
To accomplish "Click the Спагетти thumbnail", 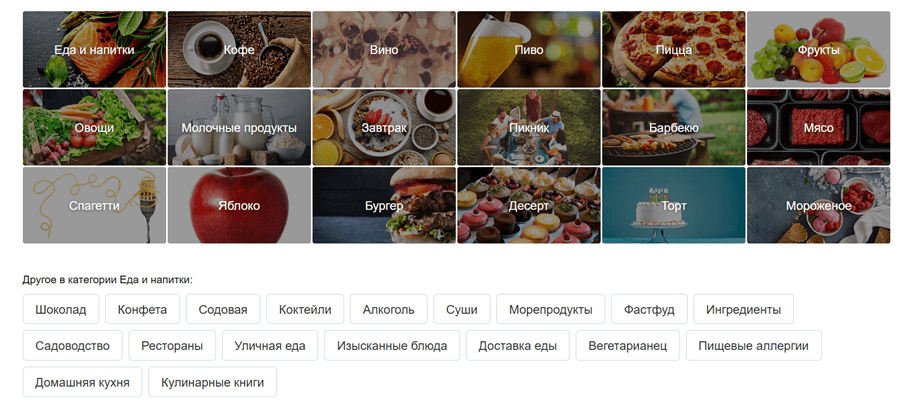I will coord(94,205).
